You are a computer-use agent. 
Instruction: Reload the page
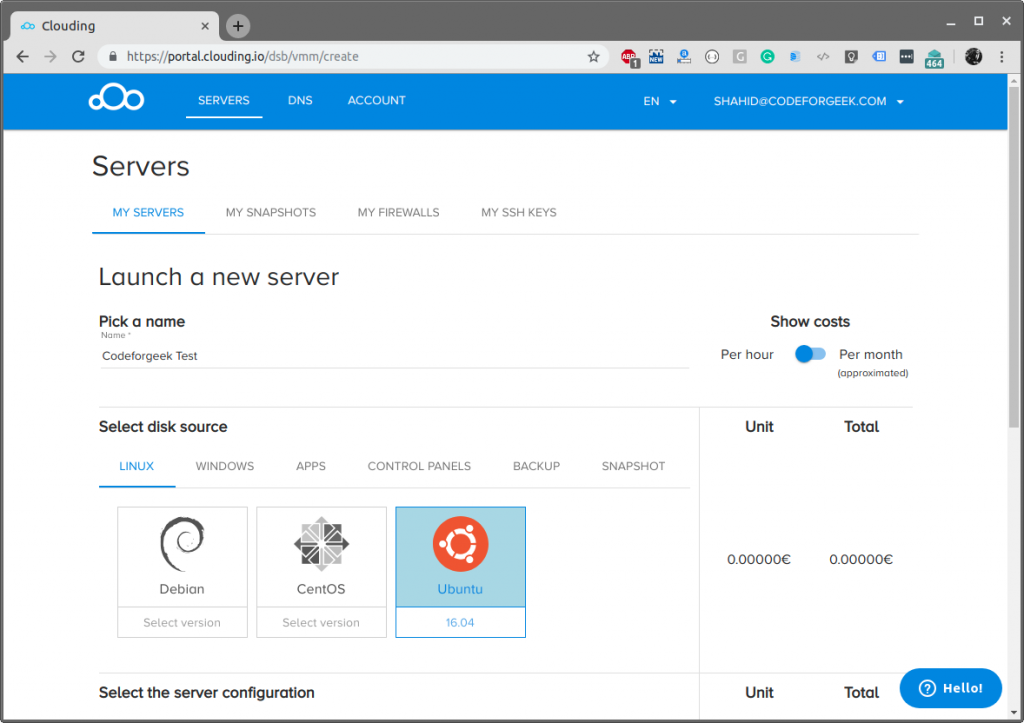[78, 57]
